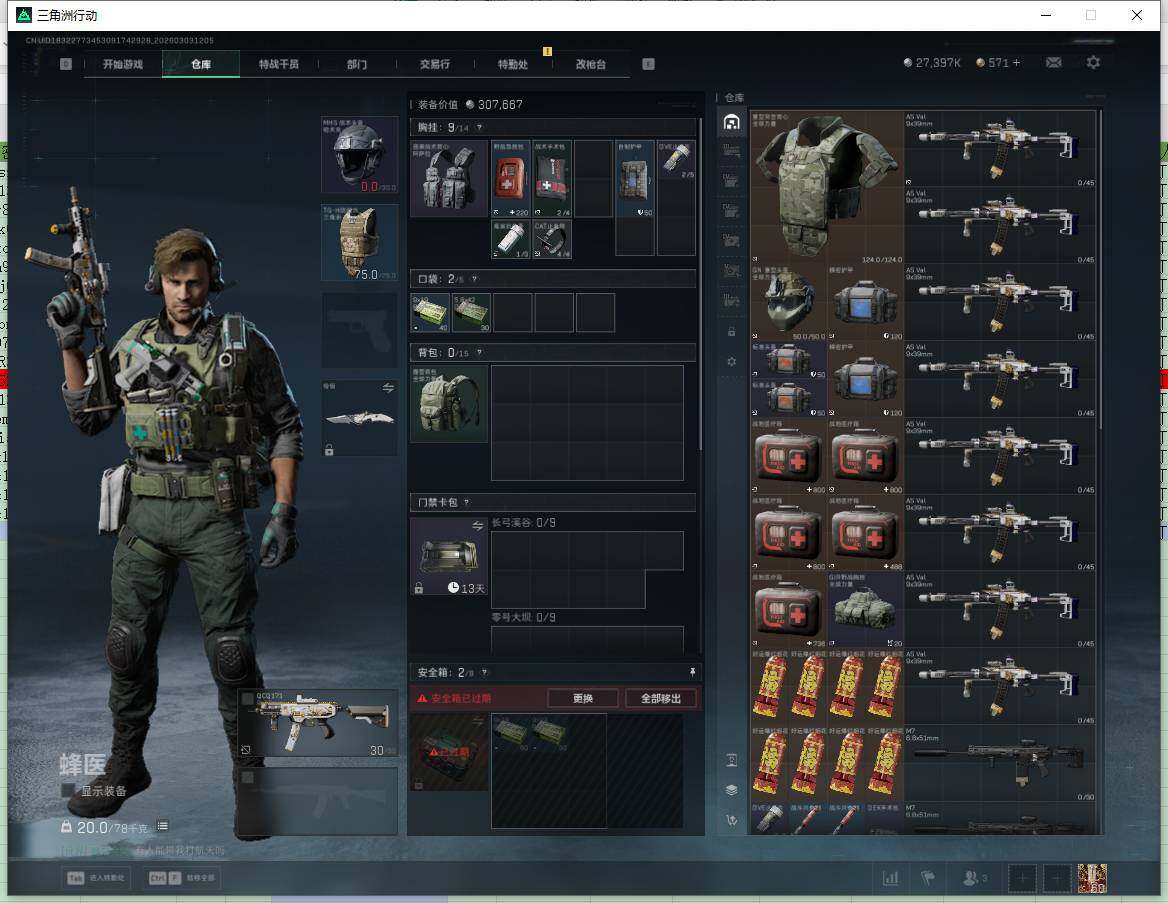
Task: Click the sort broom icon in sidebar
Action: click(x=731, y=820)
